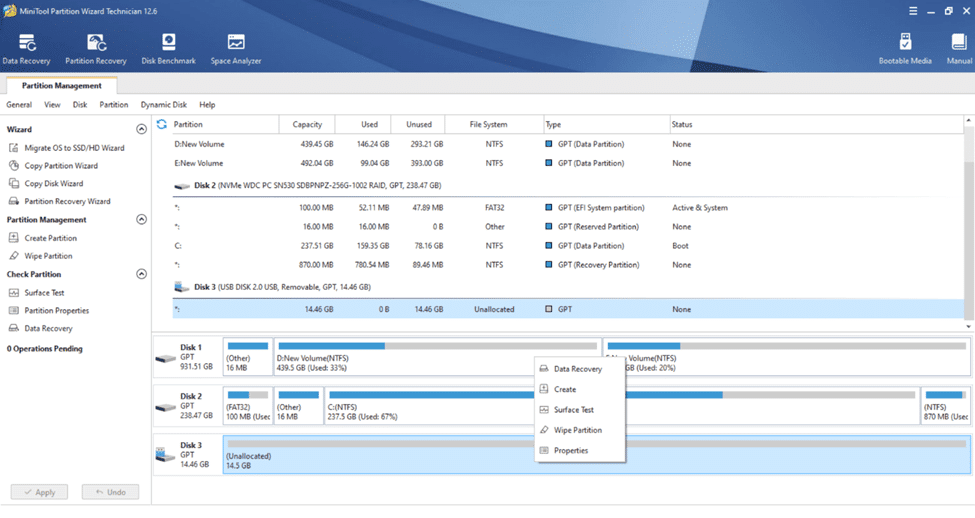Image resolution: width=975 pixels, height=518 pixels.
Task: Launch Partition Recovery from the toolbar
Action: [96, 49]
